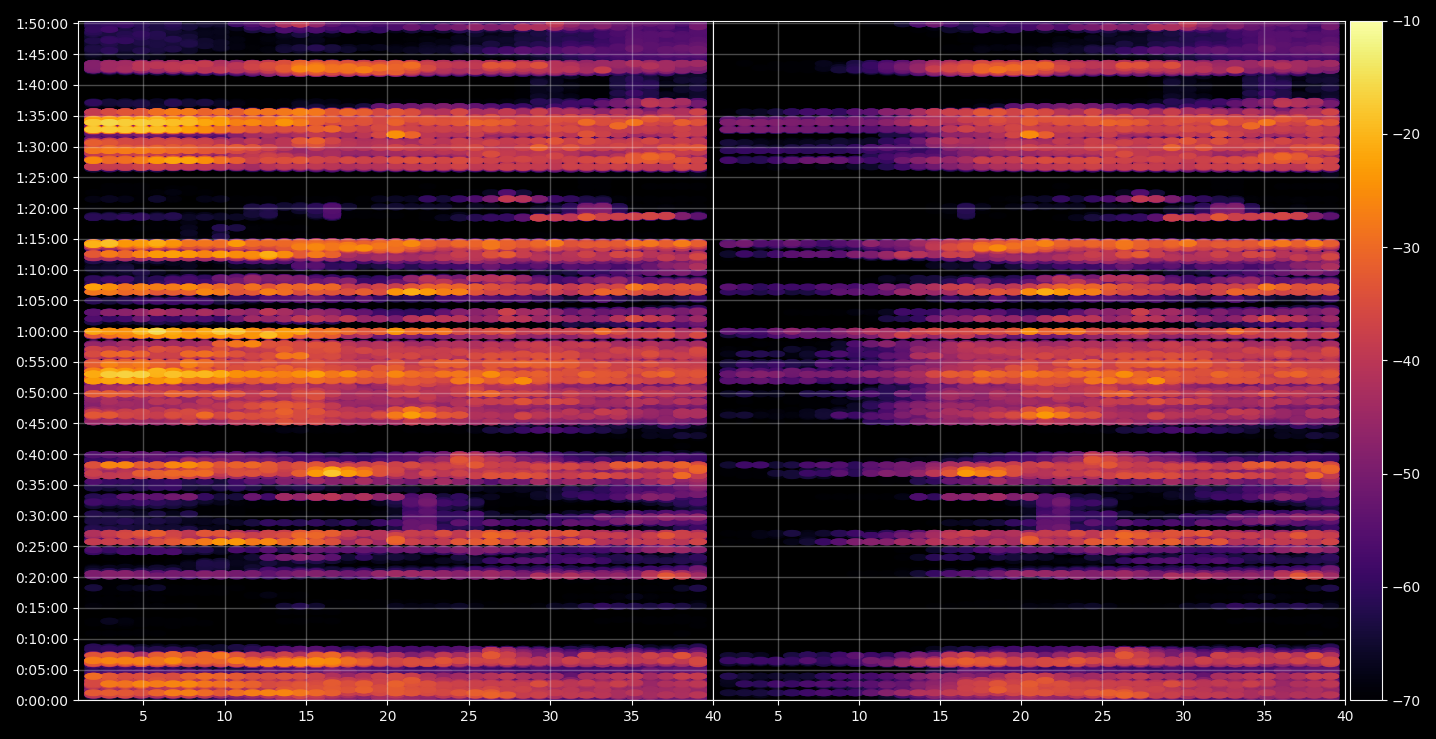Click the 0:55:00 time axis label
The width and height of the screenshot is (1436, 739).
click(42, 362)
